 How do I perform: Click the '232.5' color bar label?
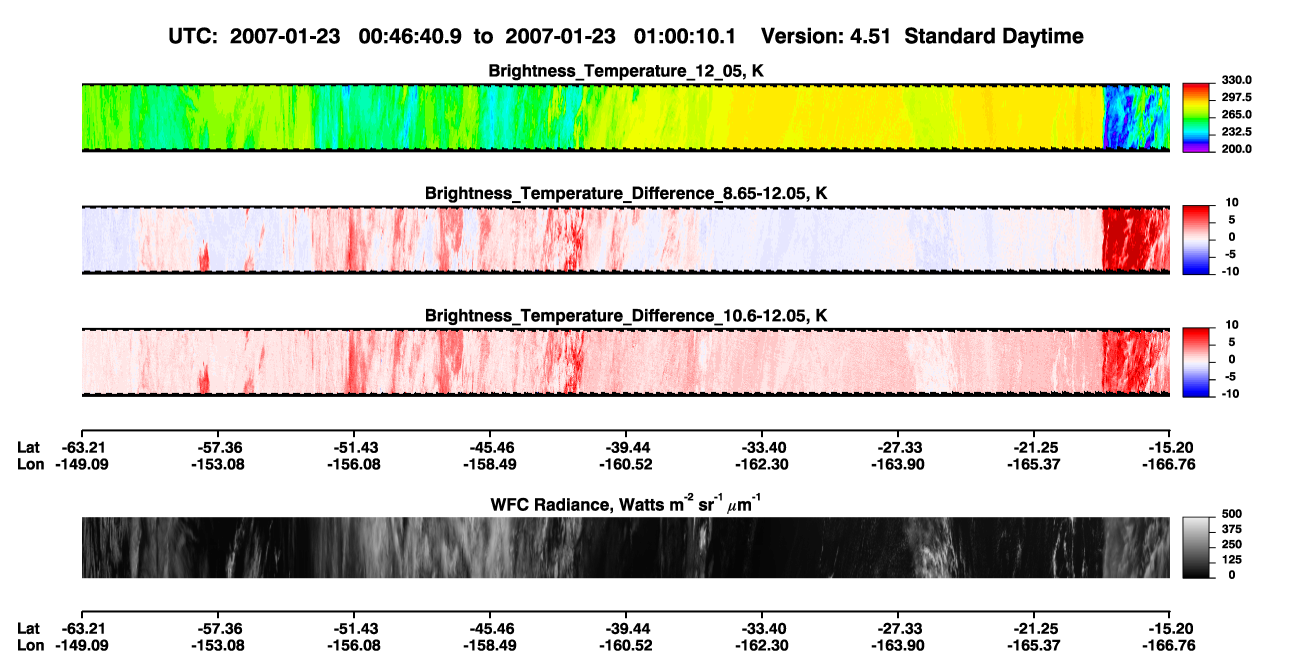[1235, 131]
